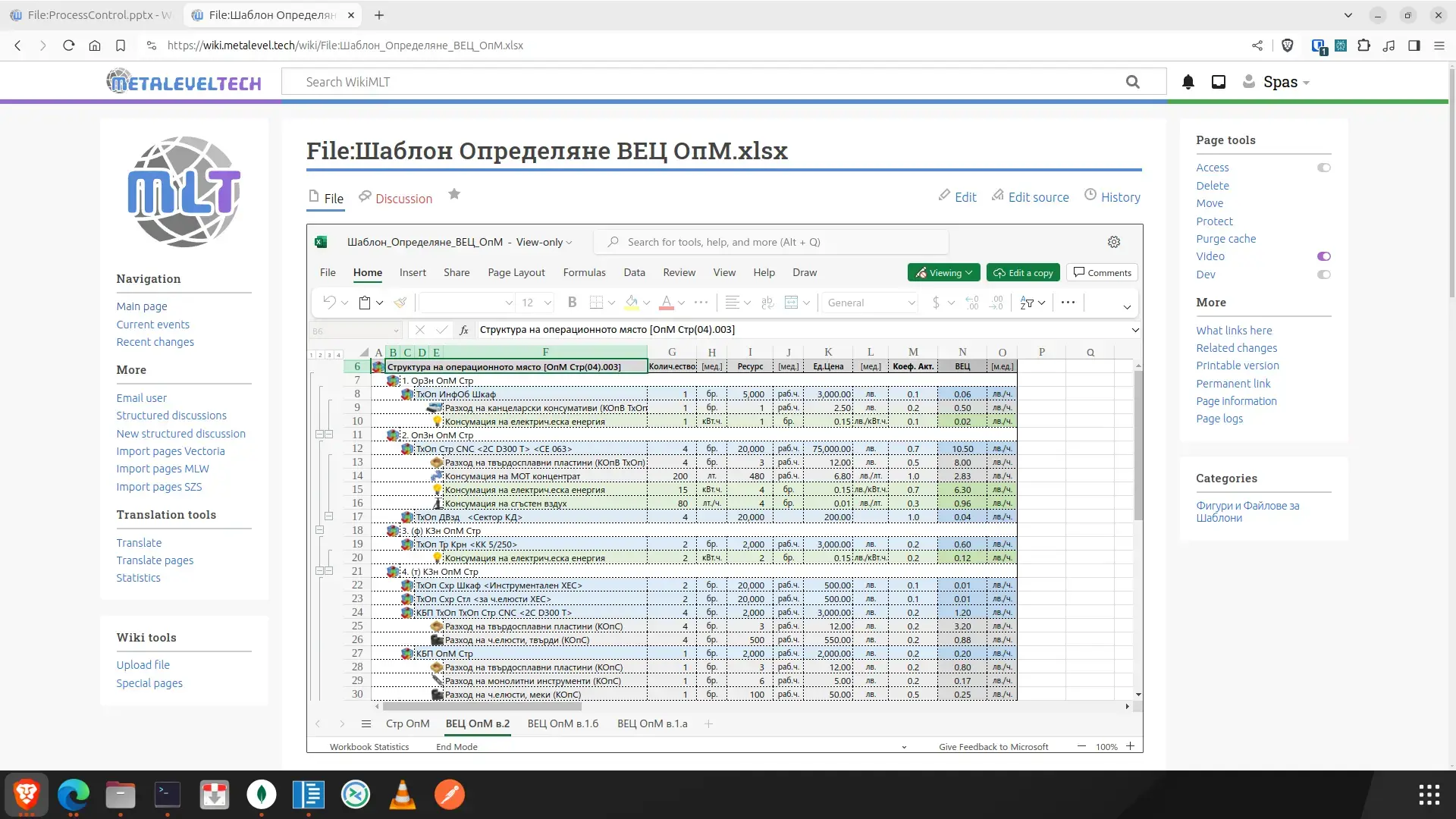
Task: Toggle the Access switch in Page tools
Action: (x=1323, y=168)
